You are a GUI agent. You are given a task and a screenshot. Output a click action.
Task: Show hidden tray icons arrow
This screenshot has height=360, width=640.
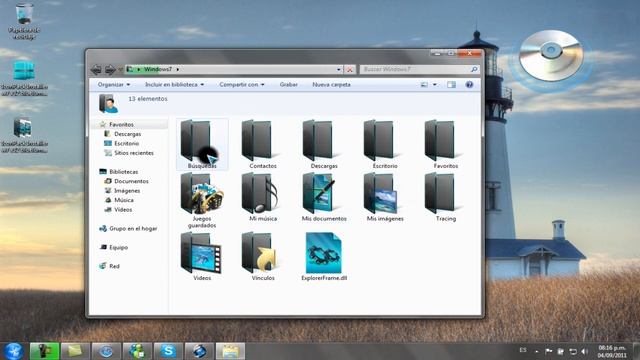coord(536,351)
